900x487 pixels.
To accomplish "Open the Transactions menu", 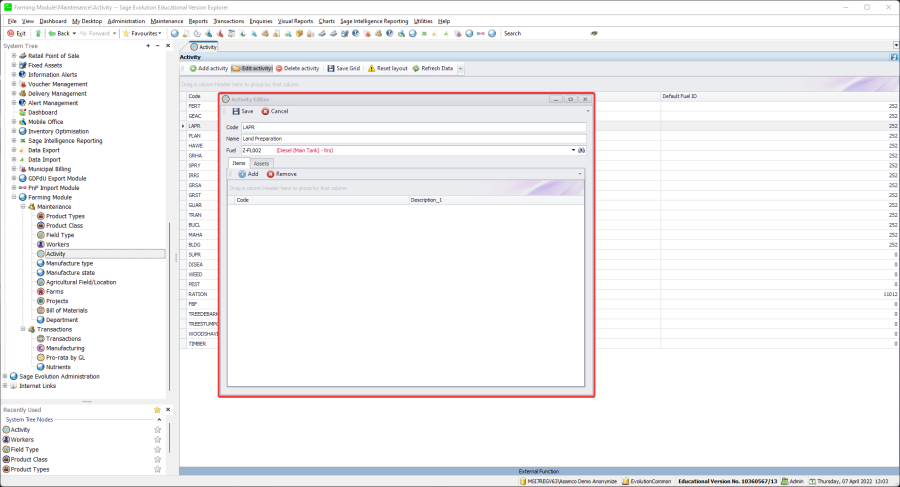I will [228, 20].
